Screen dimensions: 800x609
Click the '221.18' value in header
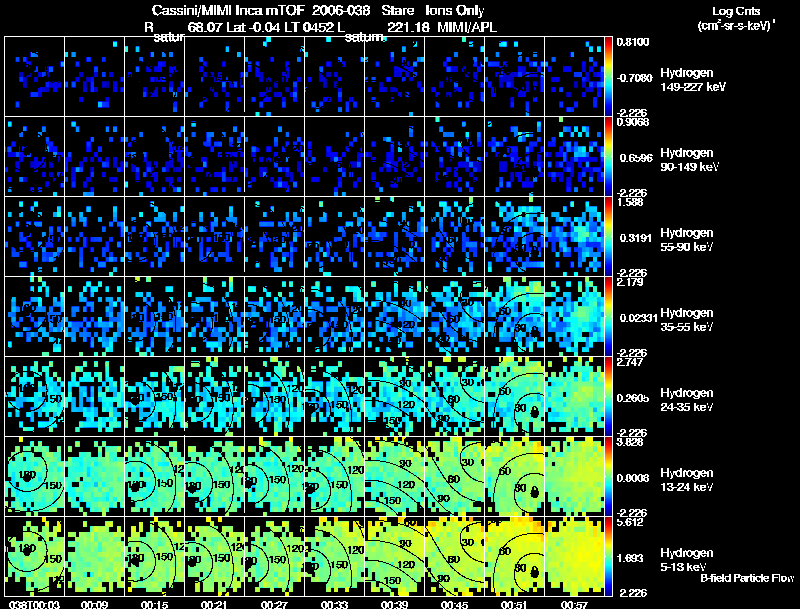point(408,28)
